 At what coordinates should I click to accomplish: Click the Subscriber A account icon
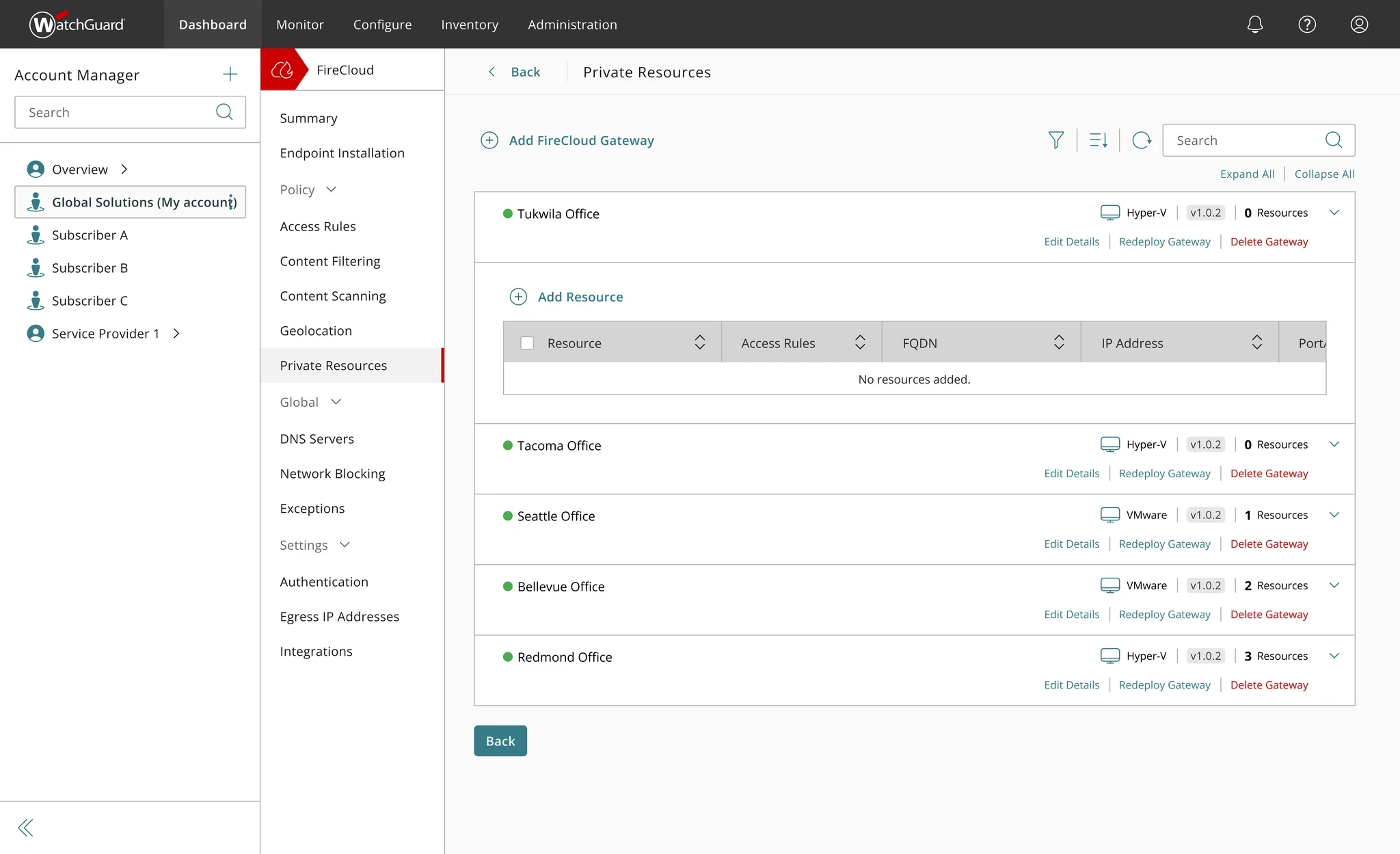tap(36, 235)
